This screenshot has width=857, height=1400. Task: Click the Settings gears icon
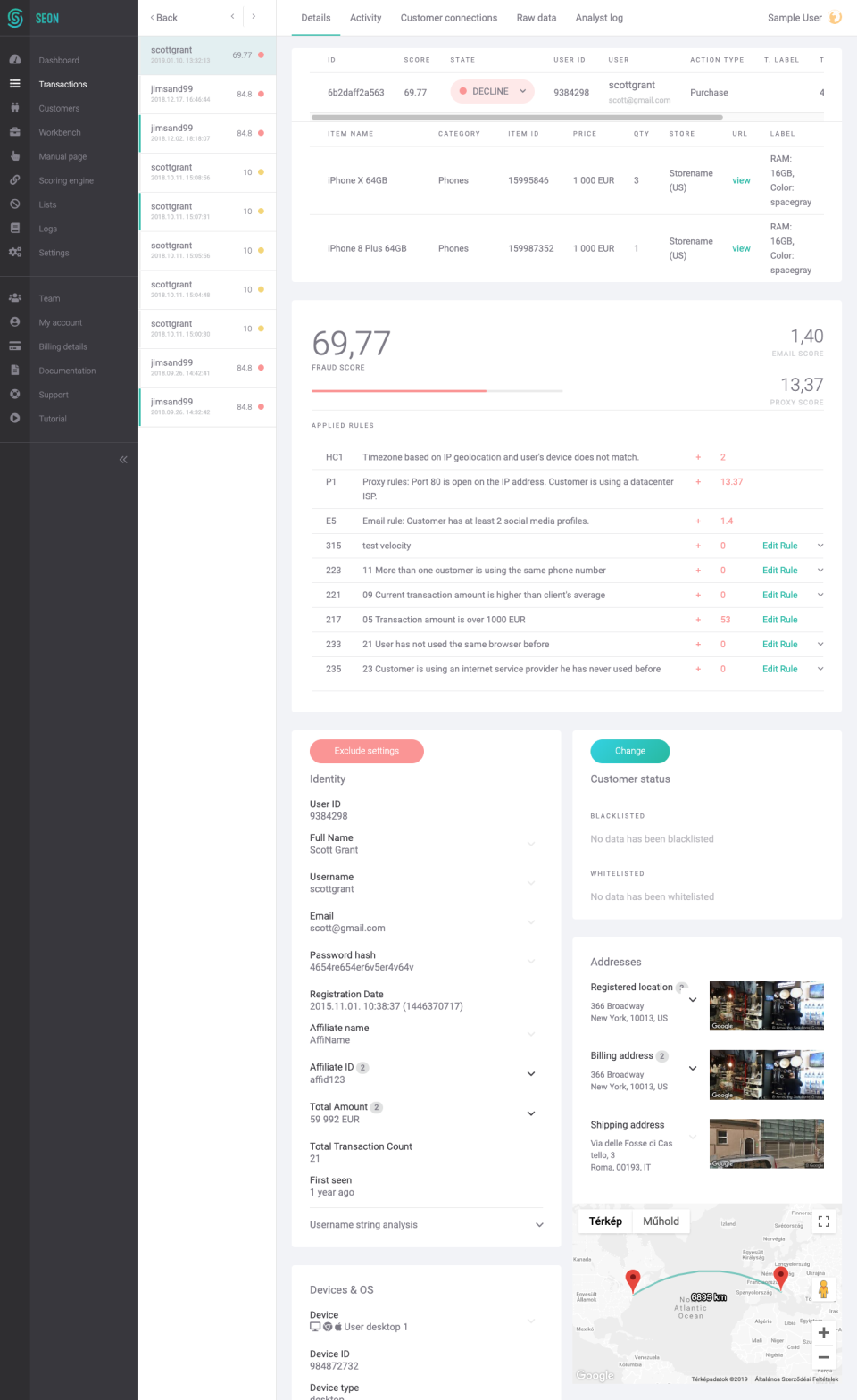tap(15, 253)
